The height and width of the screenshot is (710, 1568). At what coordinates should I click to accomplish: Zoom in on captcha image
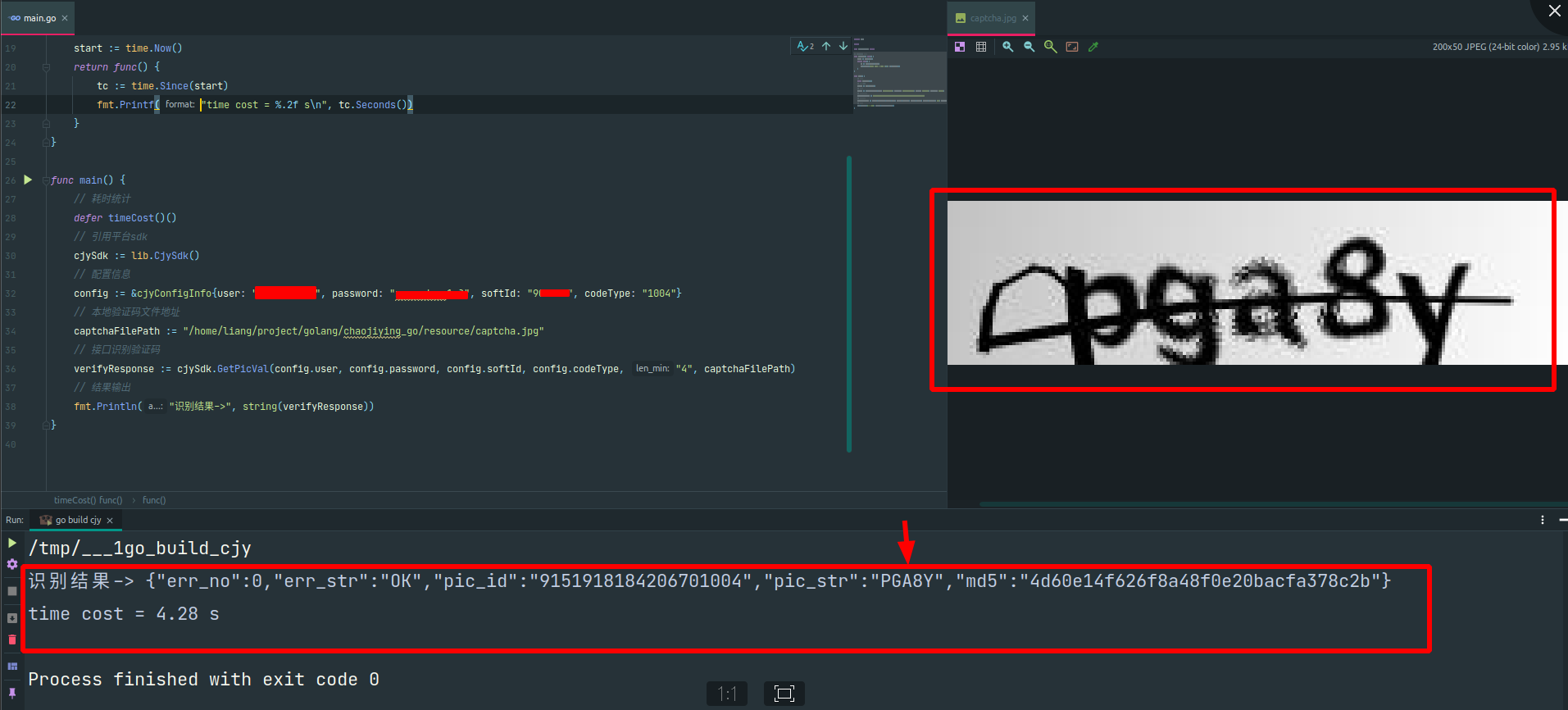click(1008, 48)
